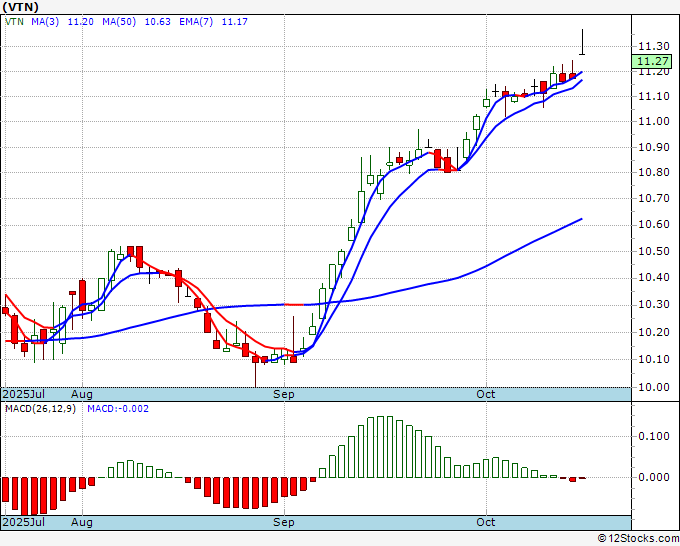Click the Oct marker on MACD timeline

click(485, 522)
